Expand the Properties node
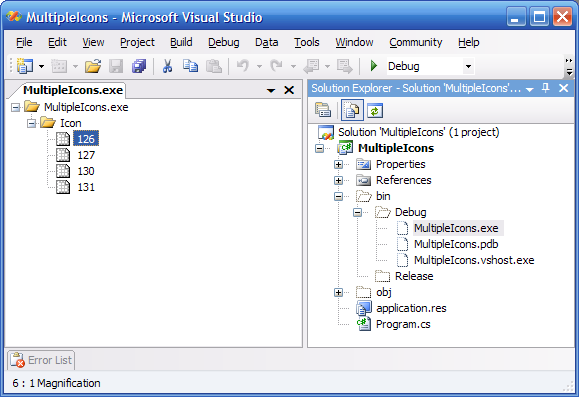The height and width of the screenshot is (397, 579). click(338, 164)
